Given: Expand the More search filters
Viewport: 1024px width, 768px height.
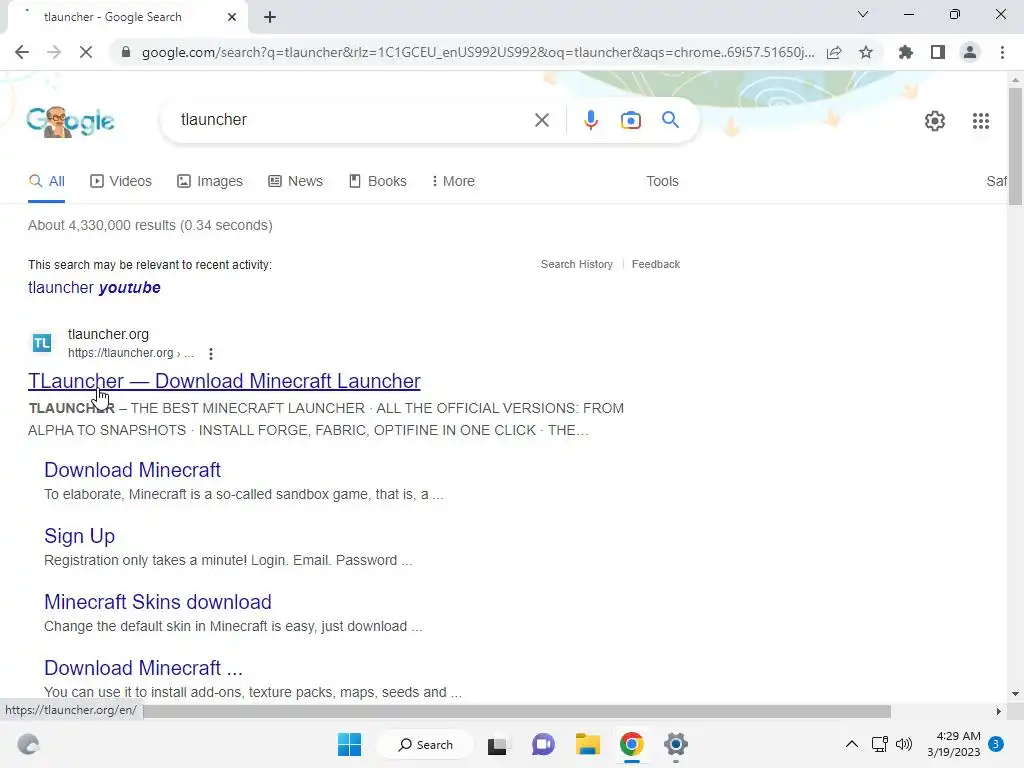Looking at the screenshot, I should pyautogui.click(x=453, y=182).
